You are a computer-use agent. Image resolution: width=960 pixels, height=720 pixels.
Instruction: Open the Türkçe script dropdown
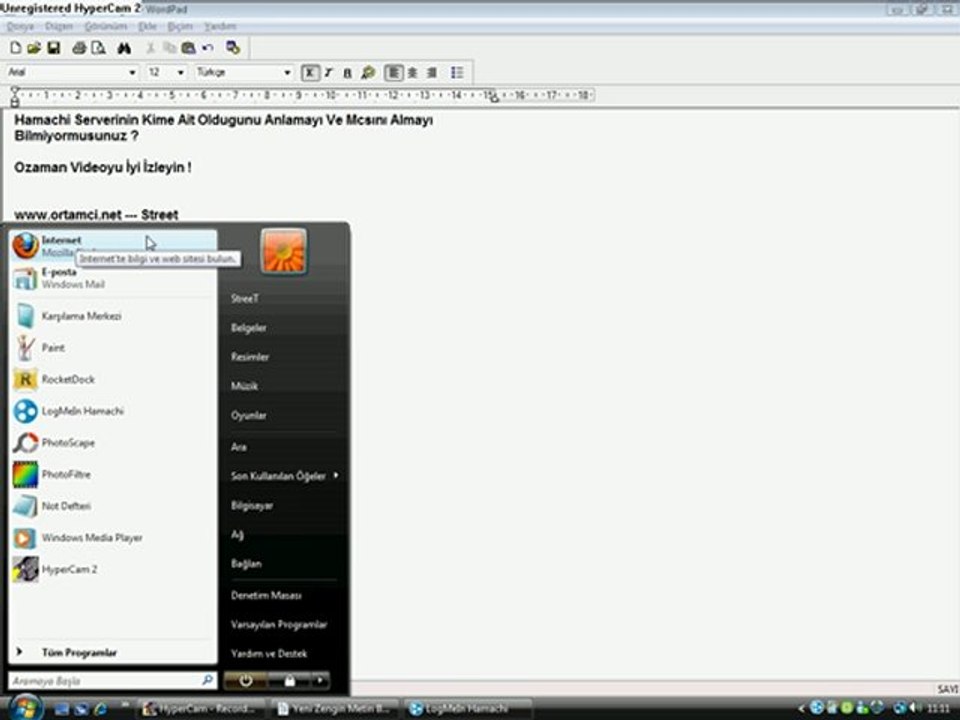click(287, 72)
